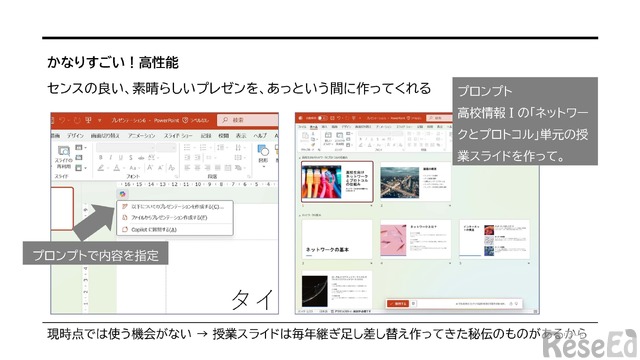Apply Bold formatting in left PowerPoint ribbon

[x=100, y=158]
